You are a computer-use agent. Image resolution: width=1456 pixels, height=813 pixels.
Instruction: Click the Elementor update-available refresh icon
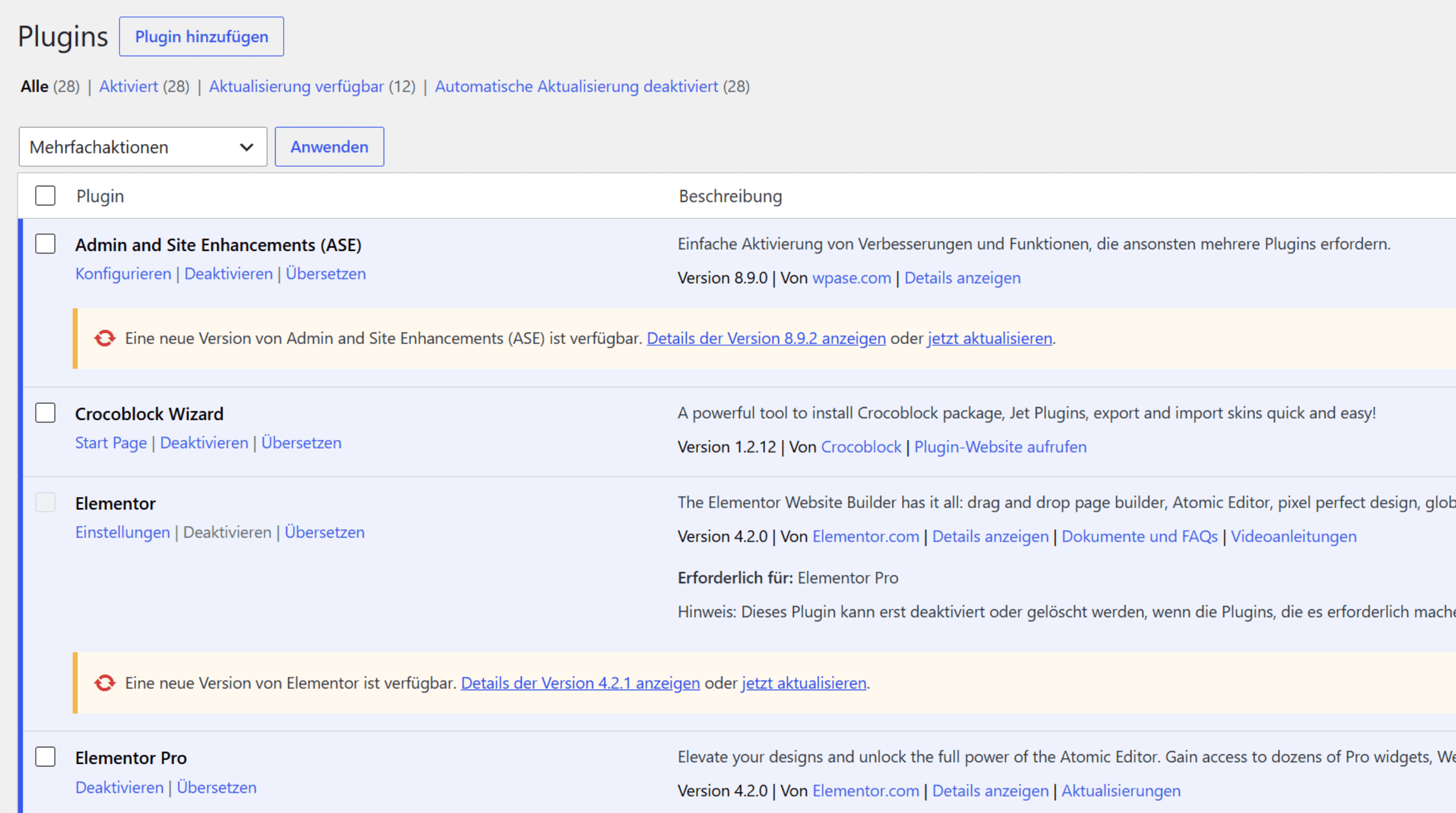click(105, 683)
